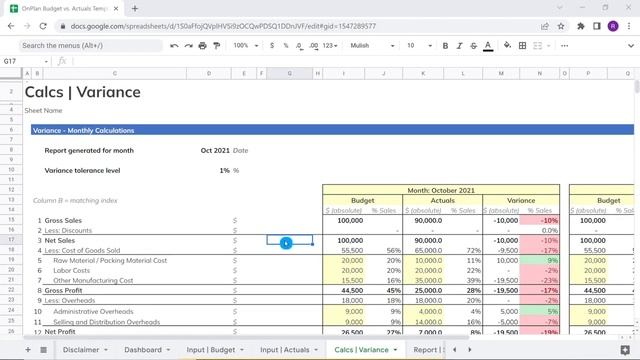640x360 pixels.
Task: Select the Calcs | Variance sheet tab
Action: tap(361, 350)
